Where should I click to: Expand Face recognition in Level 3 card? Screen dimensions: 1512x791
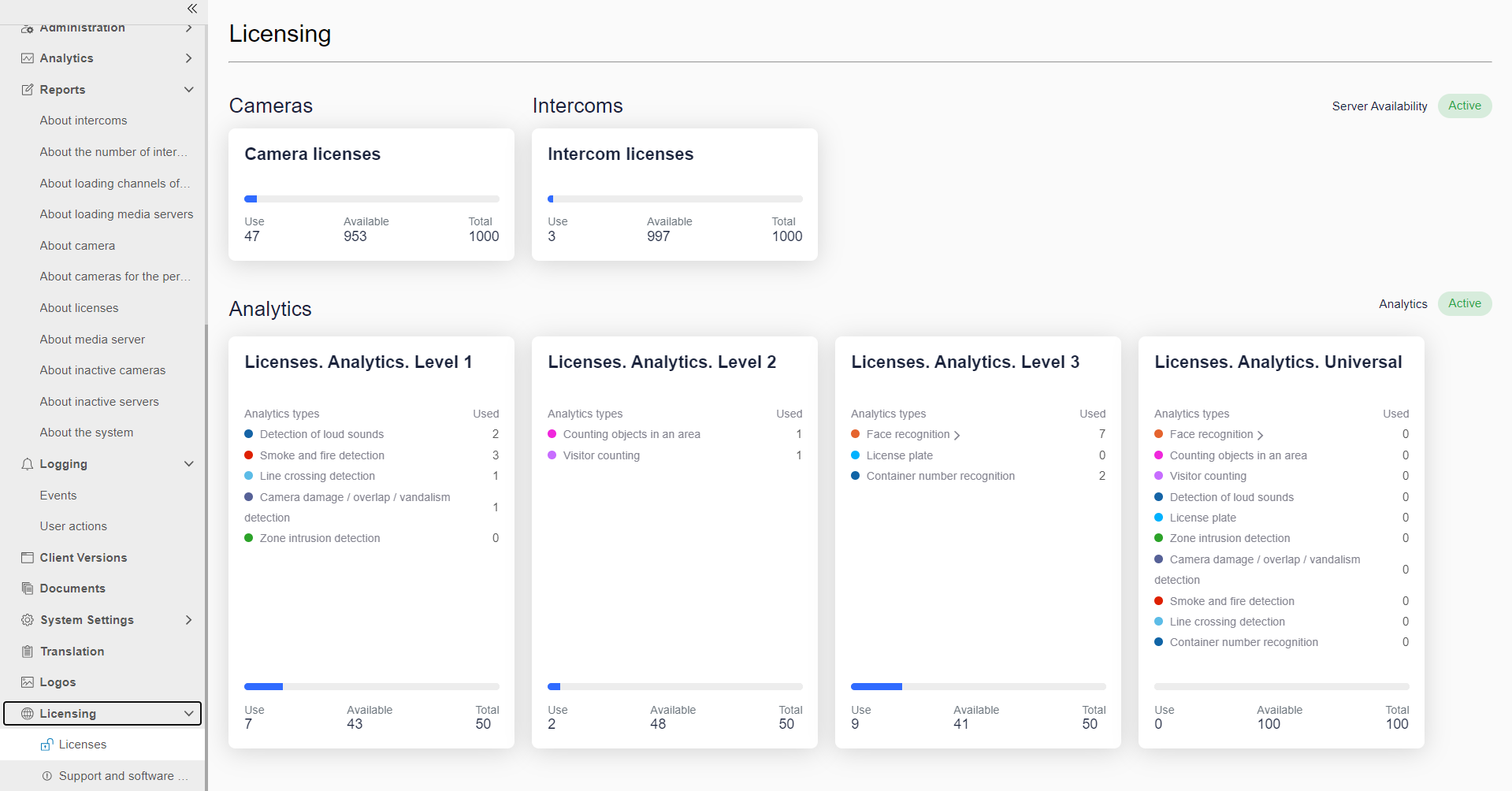point(957,435)
